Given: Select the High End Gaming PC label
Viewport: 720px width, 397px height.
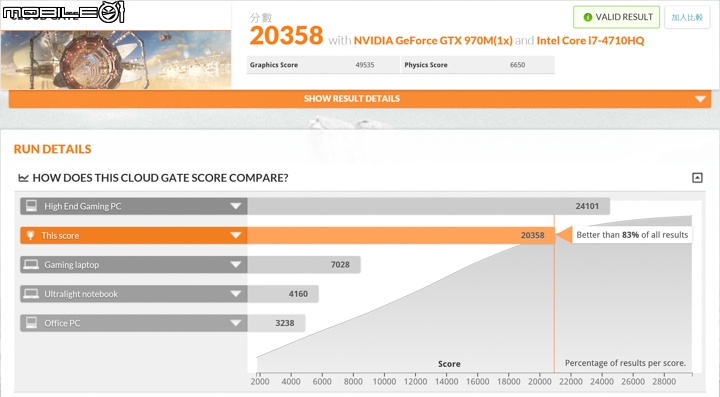Looking at the screenshot, I should pos(83,207).
